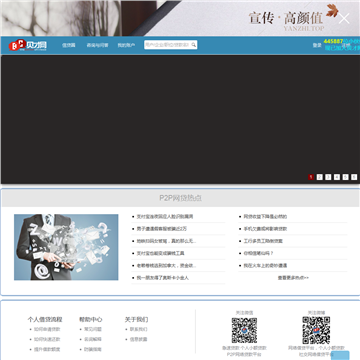Click the 关注微博 QR code
The height and width of the screenshot is (360, 360).
tap(316, 330)
